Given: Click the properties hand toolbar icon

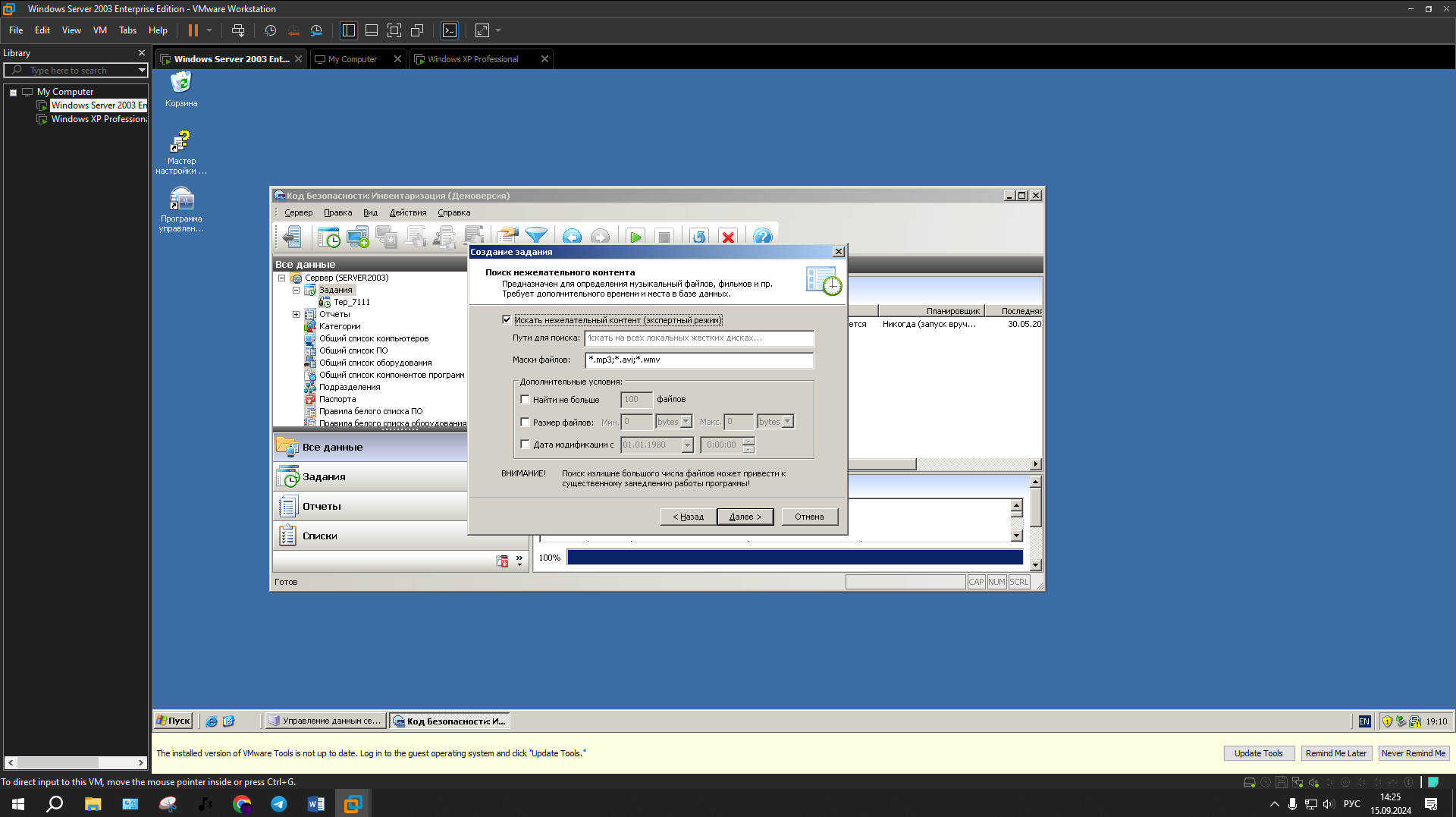Looking at the screenshot, I should click(x=507, y=237).
